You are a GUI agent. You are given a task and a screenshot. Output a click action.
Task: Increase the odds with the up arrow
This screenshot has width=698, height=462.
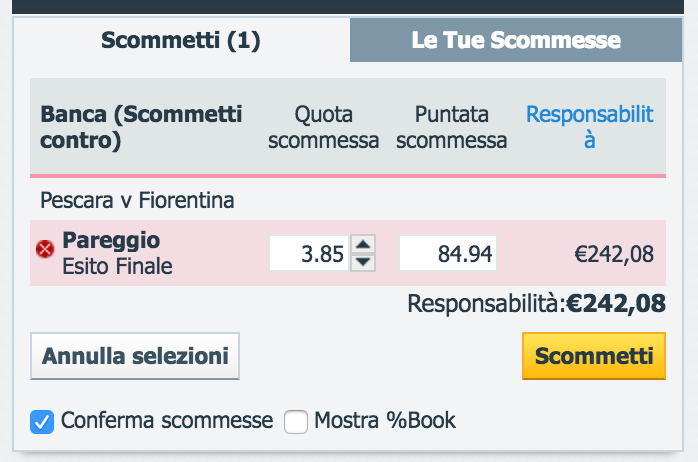coord(363,244)
